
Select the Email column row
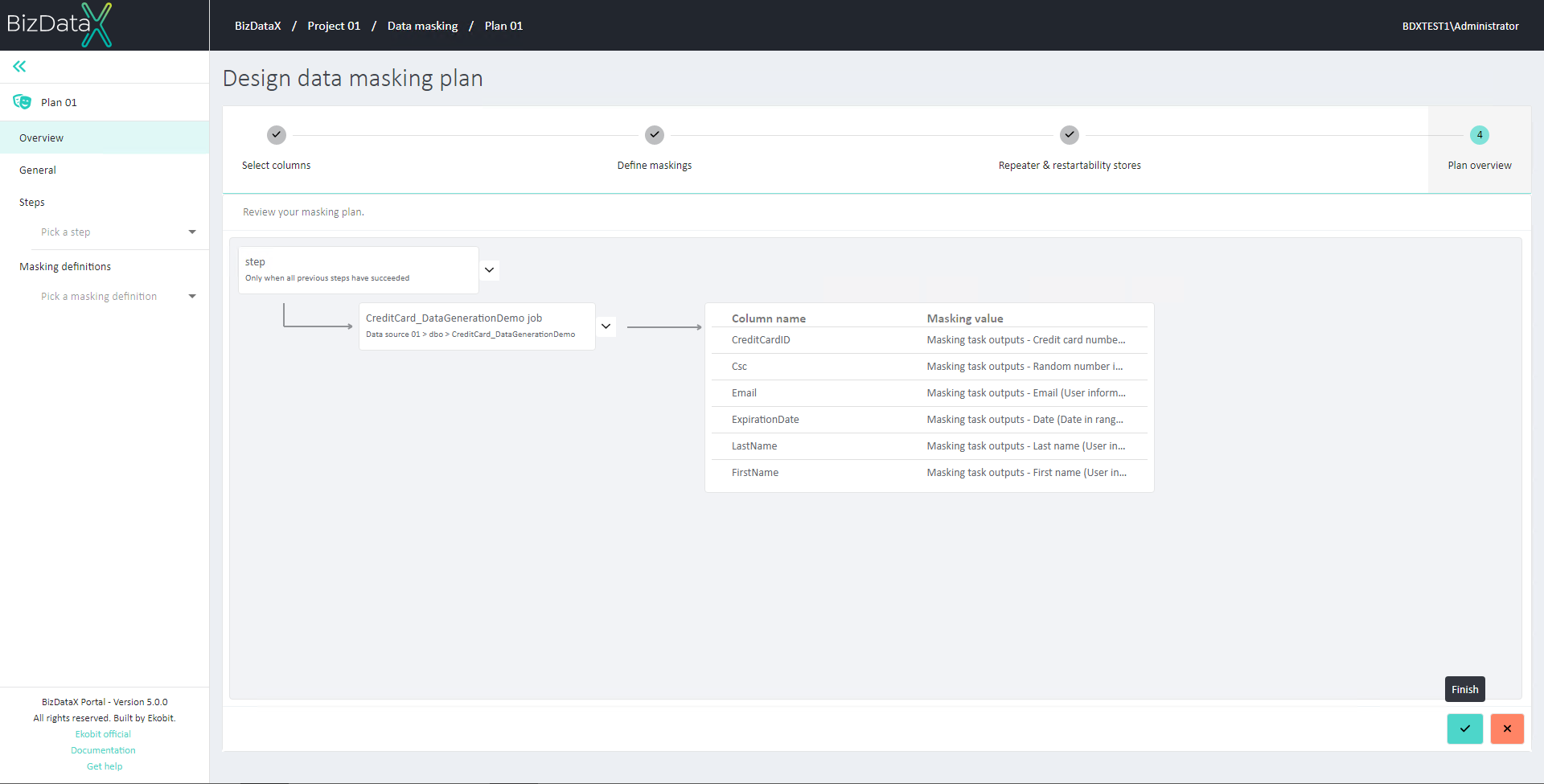[930, 393]
